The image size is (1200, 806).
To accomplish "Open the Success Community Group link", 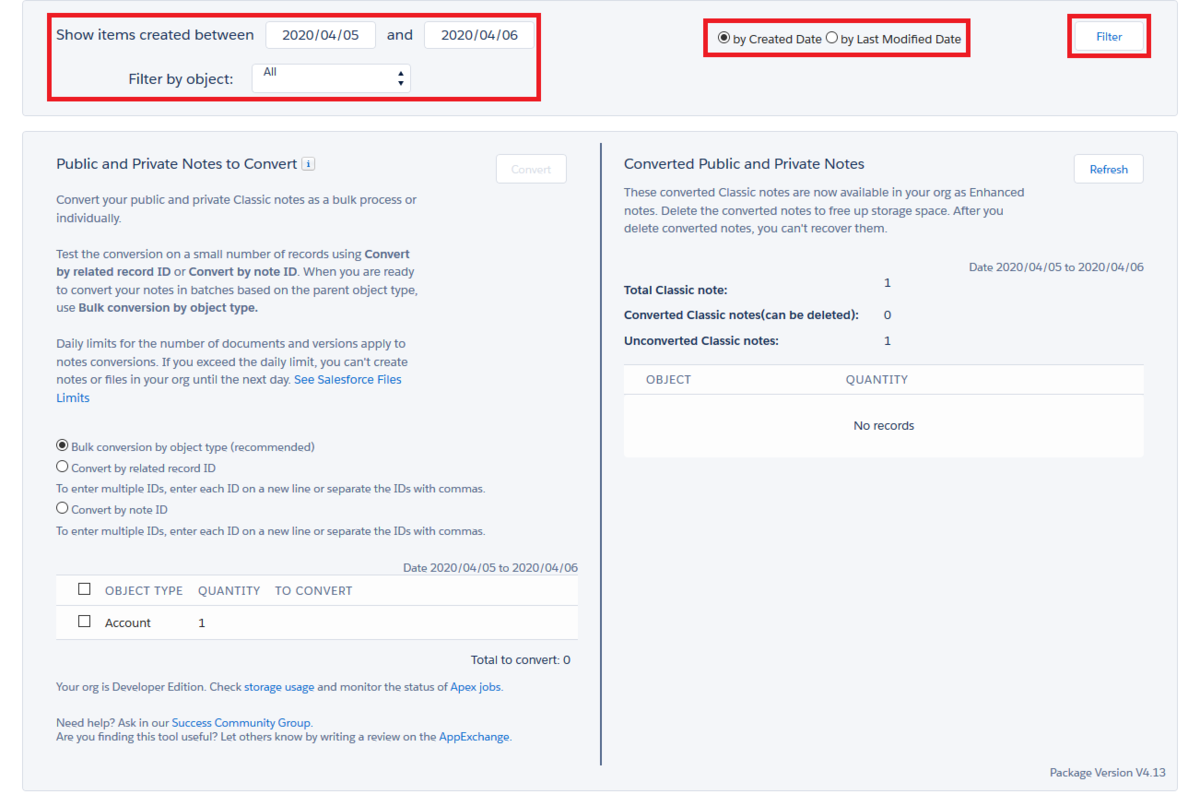I will 241,722.
